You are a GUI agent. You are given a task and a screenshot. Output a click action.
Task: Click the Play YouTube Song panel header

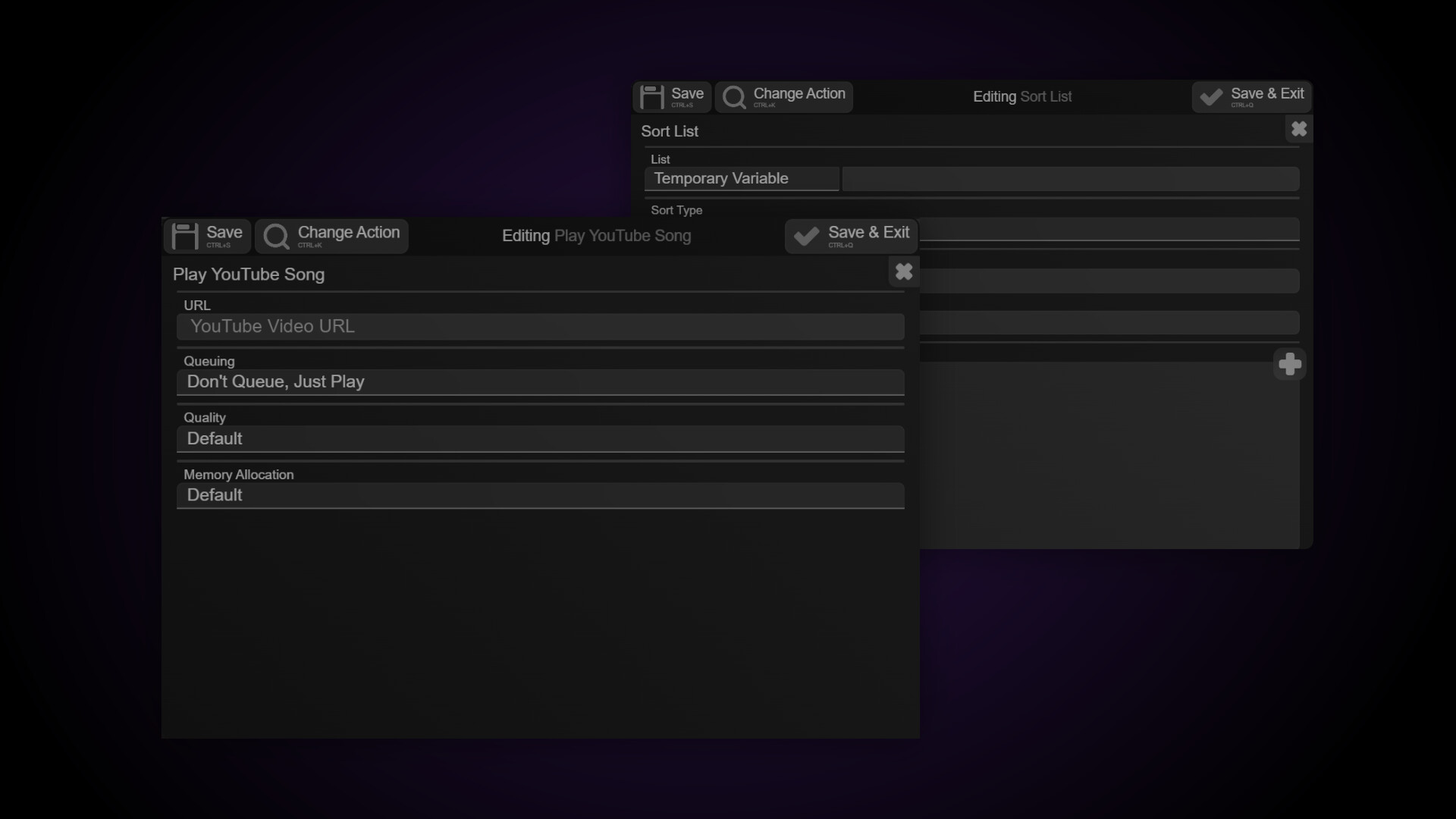(248, 274)
